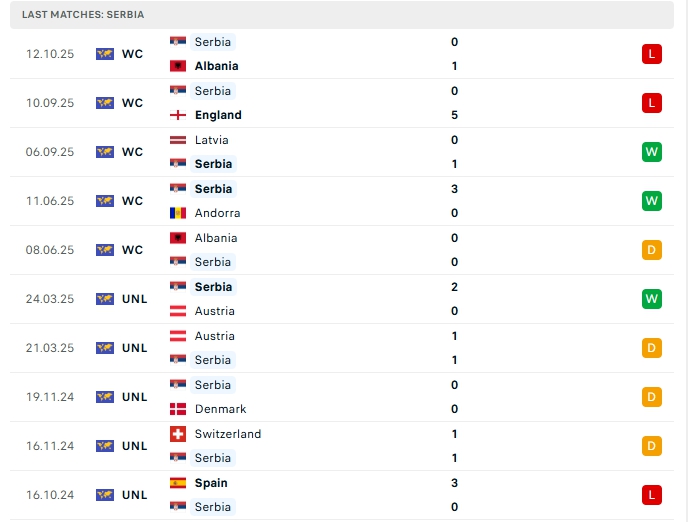Click the Switzerland flag icon
The width and height of the screenshot is (688, 522).
click(x=178, y=434)
